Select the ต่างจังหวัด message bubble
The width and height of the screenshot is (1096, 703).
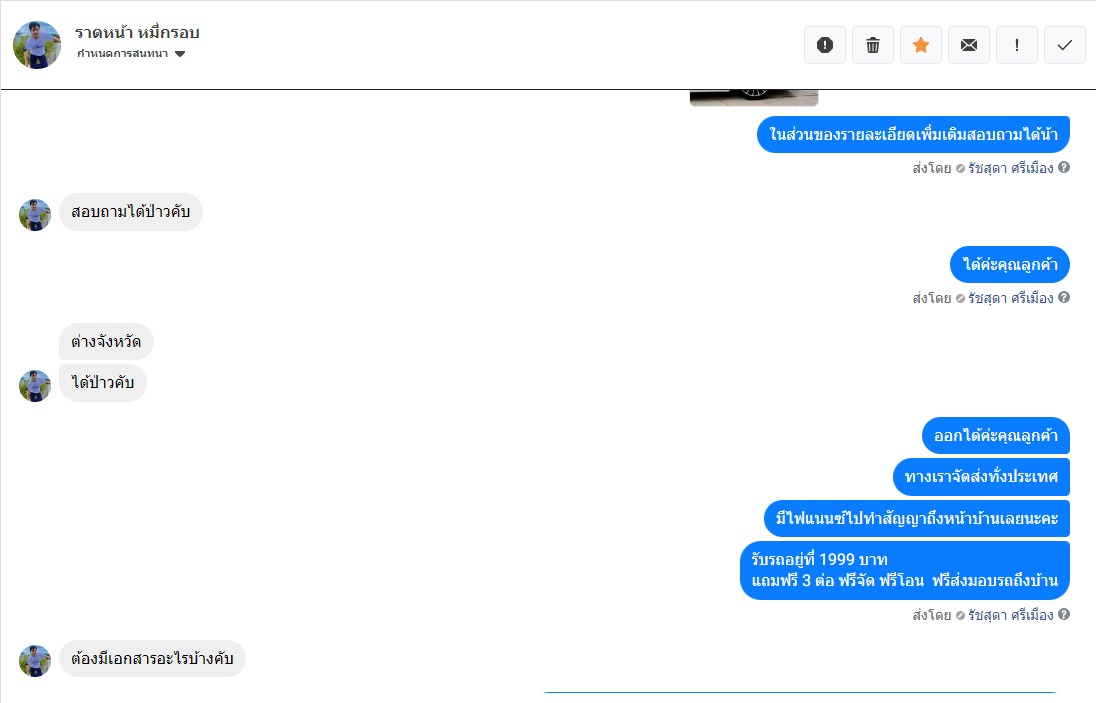[x=106, y=342]
